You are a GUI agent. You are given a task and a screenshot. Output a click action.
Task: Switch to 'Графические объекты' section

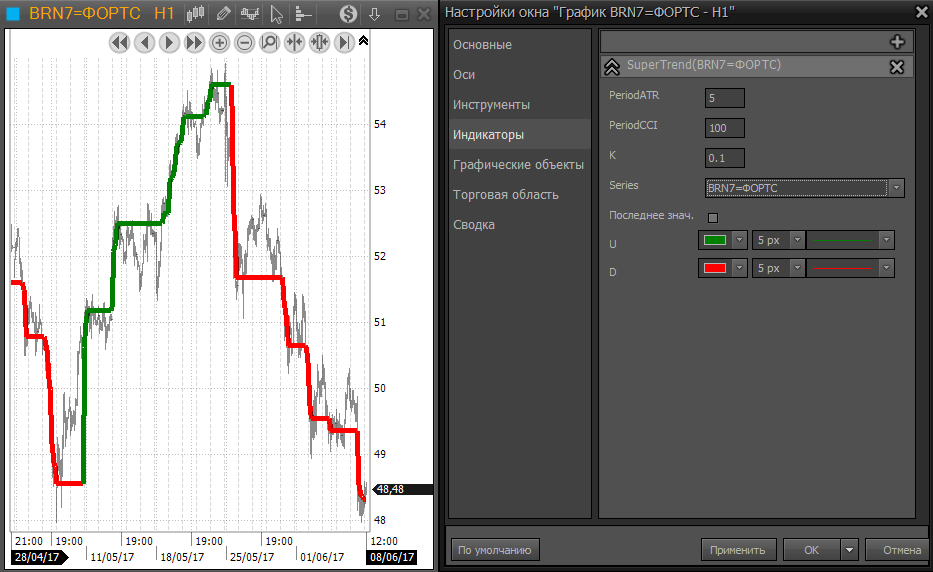pyautogui.click(x=518, y=165)
